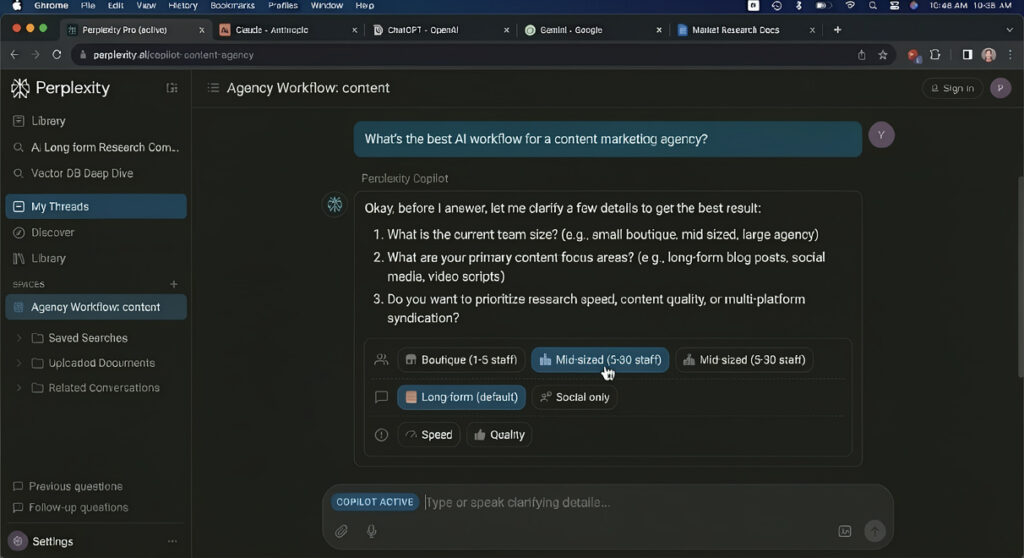Viewport: 1024px width, 558px height.
Task: Add a new Space with the plus icon
Action: coord(174,284)
